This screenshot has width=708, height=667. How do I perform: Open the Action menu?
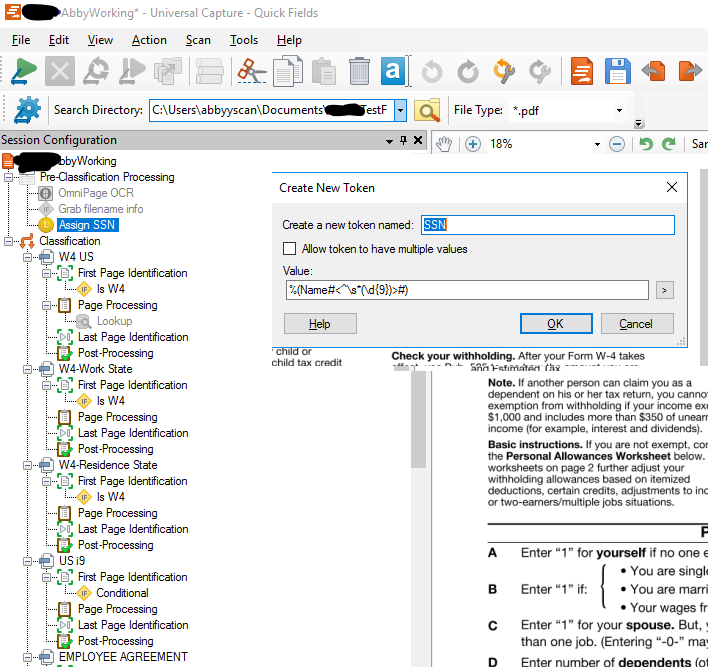coord(149,40)
